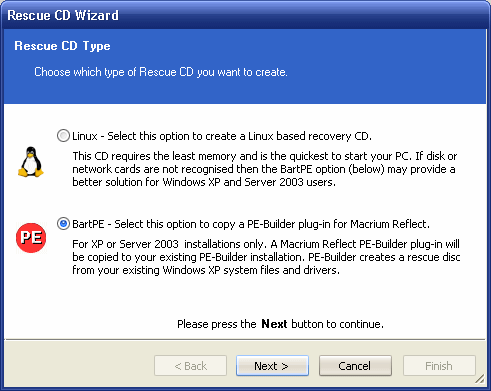Click the PE-Builder plug-in description paragraph
491x391 pixels.
click(x=266, y=257)
